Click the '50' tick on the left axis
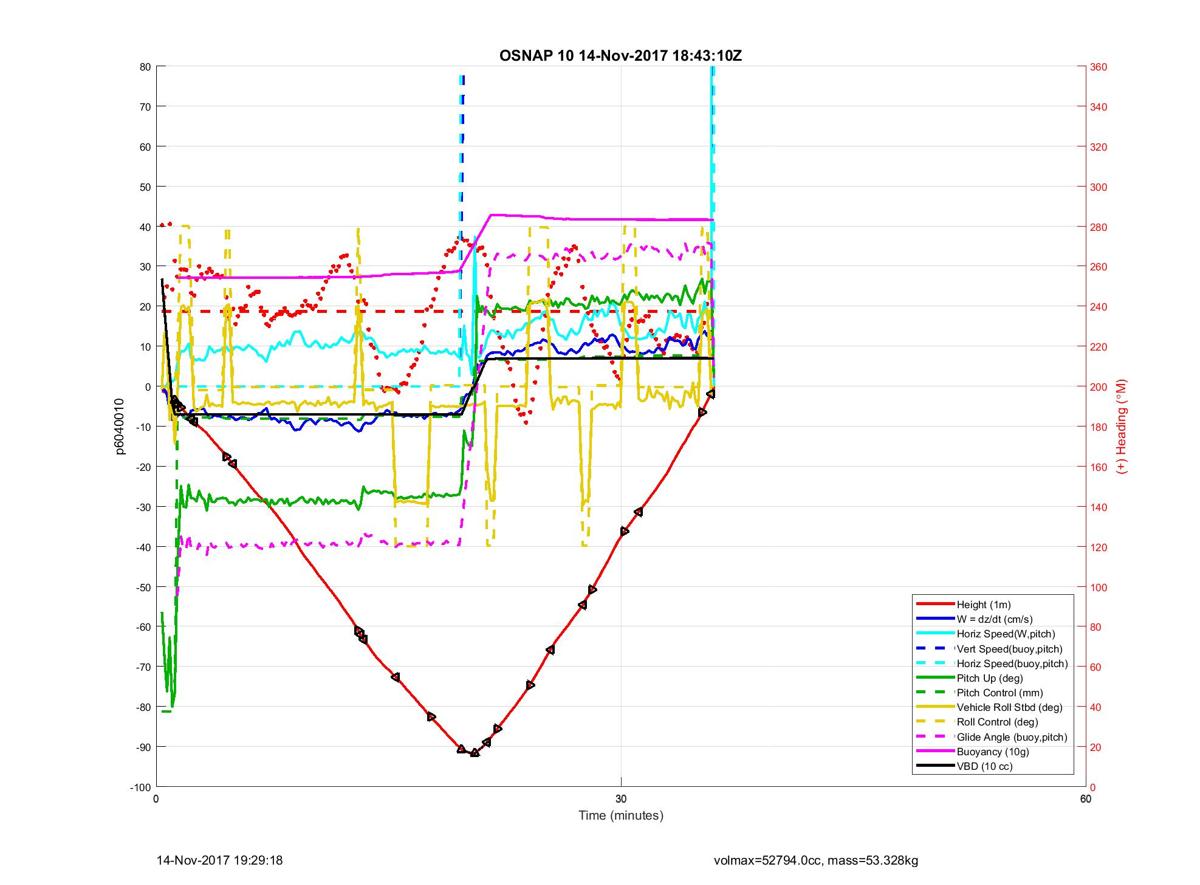The image size is (1200, 885). click(x=144, y=187)
